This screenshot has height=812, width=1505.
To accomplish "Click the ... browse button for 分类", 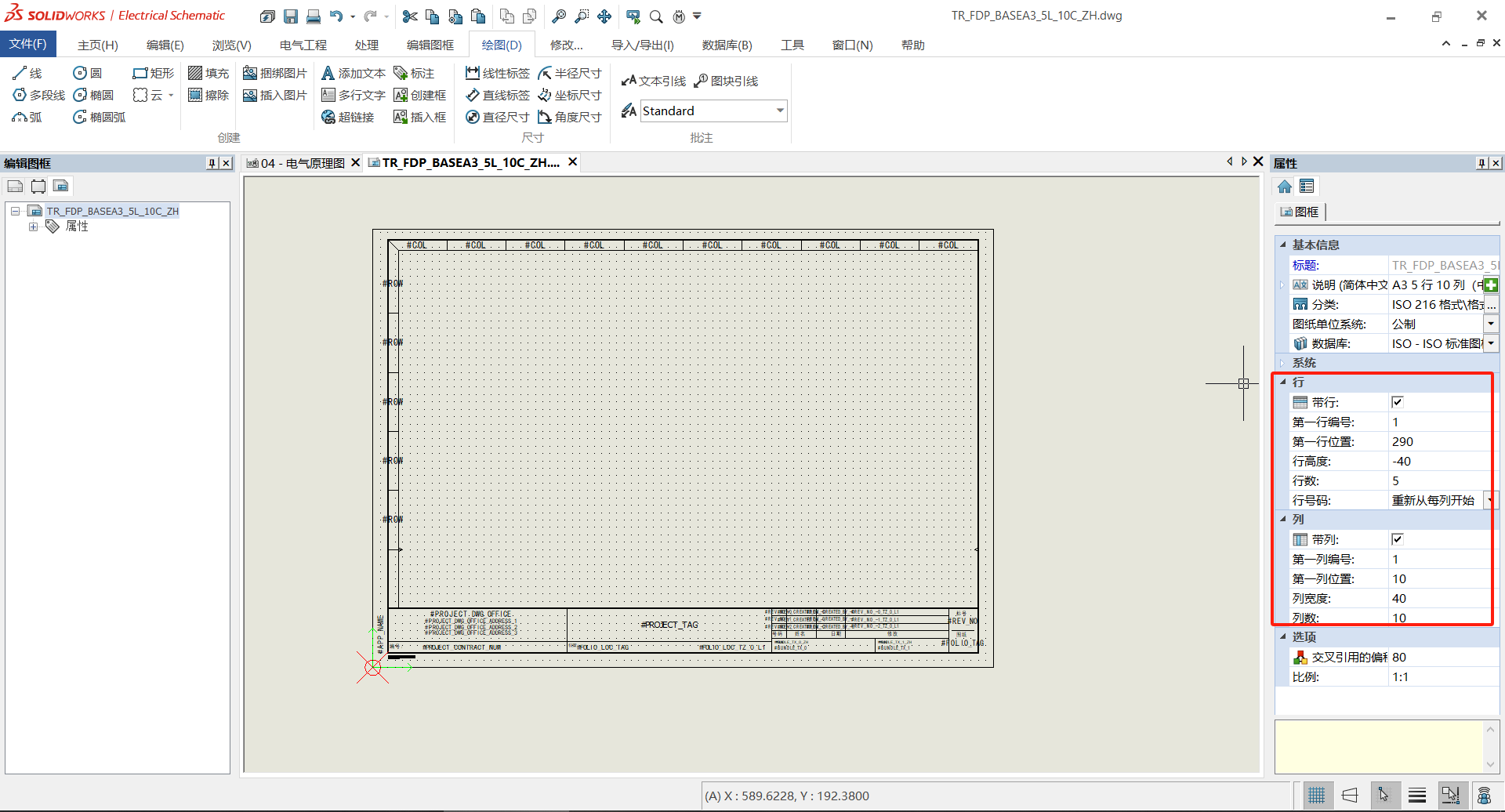I will 1492,305.
